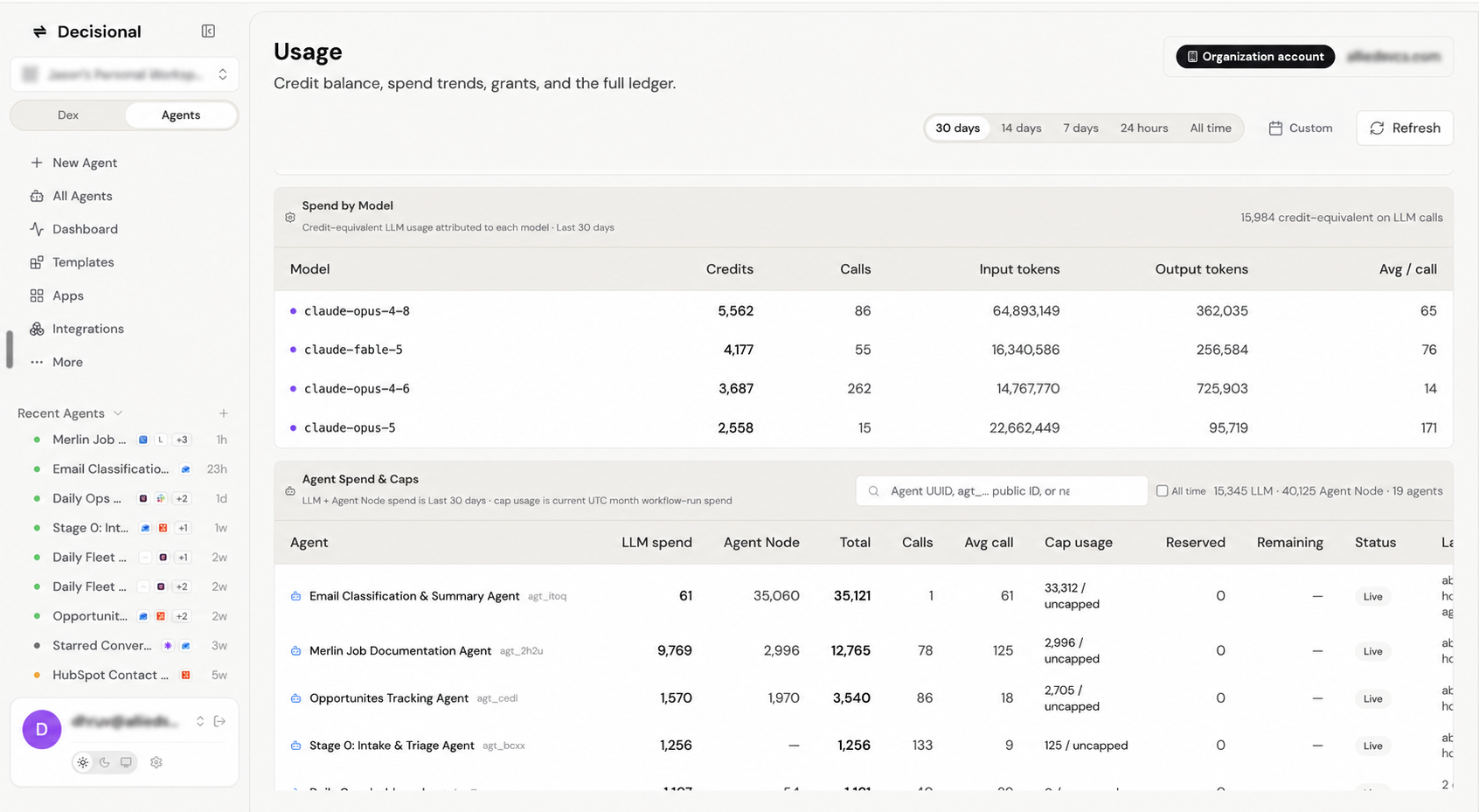
Task: Go to Integrations
Action: pos(88,329)
